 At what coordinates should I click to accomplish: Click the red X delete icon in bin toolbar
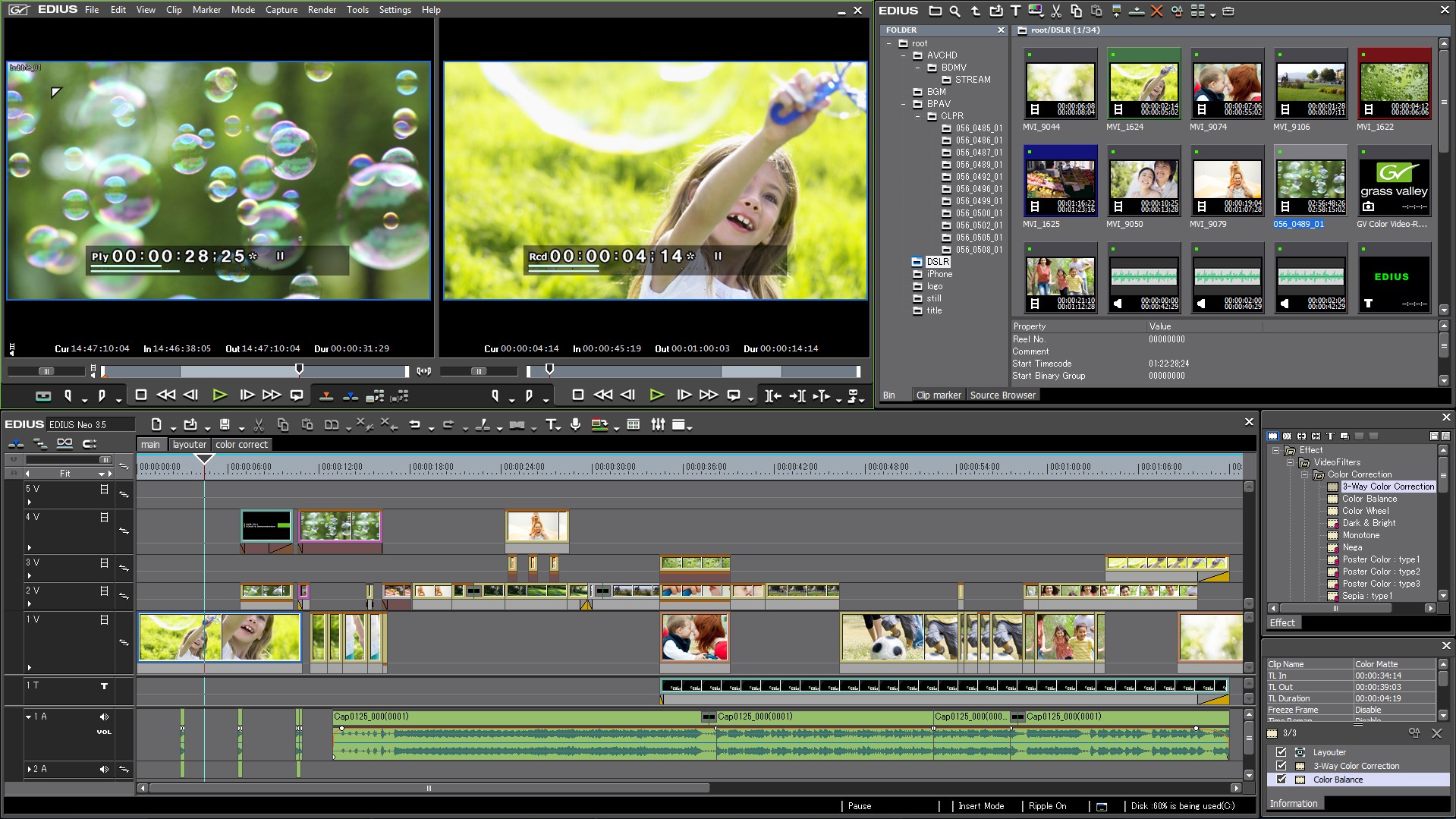pos(1156,11)
